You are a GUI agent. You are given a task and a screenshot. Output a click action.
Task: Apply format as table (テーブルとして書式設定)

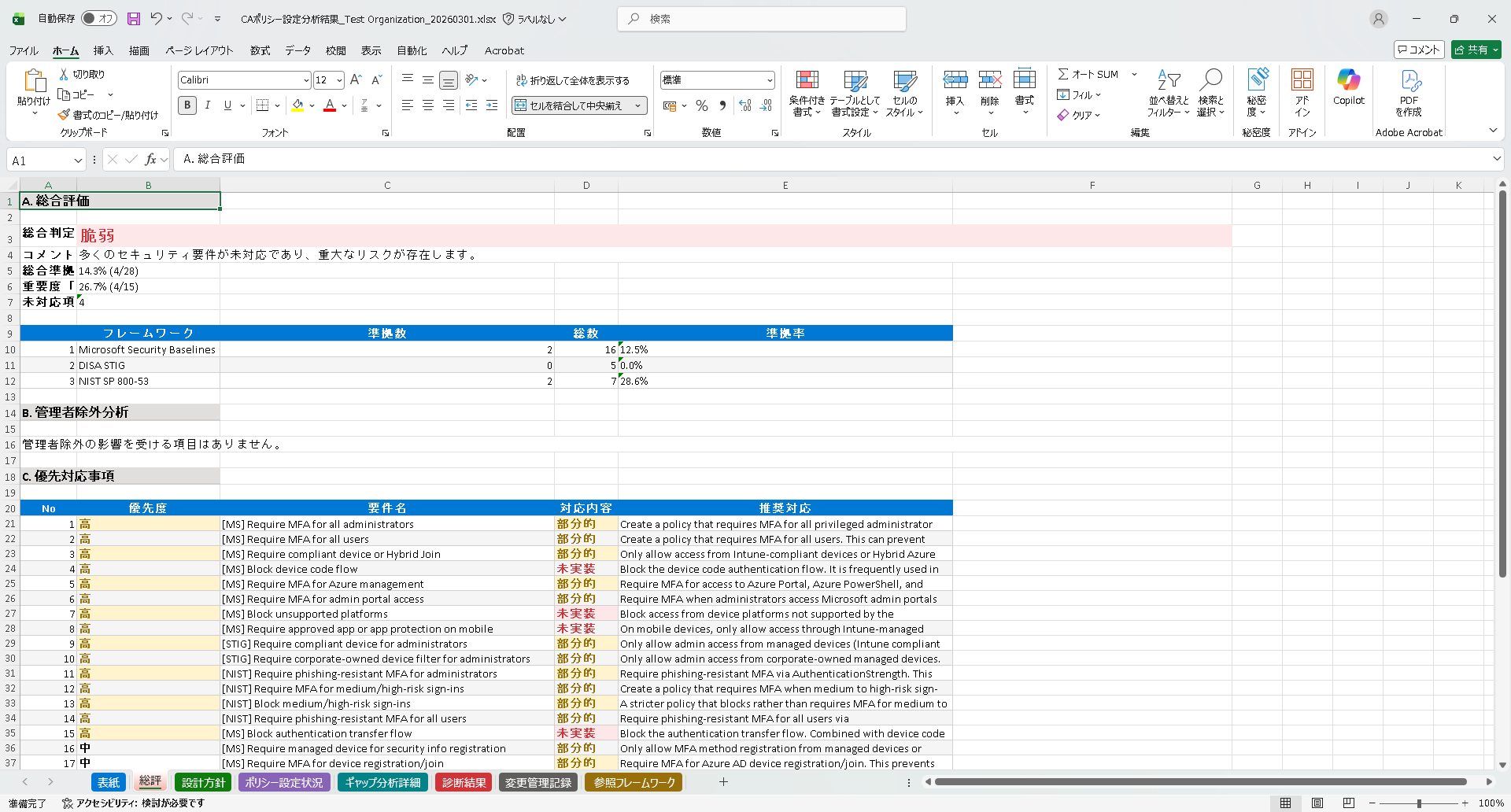coord(855,92)
